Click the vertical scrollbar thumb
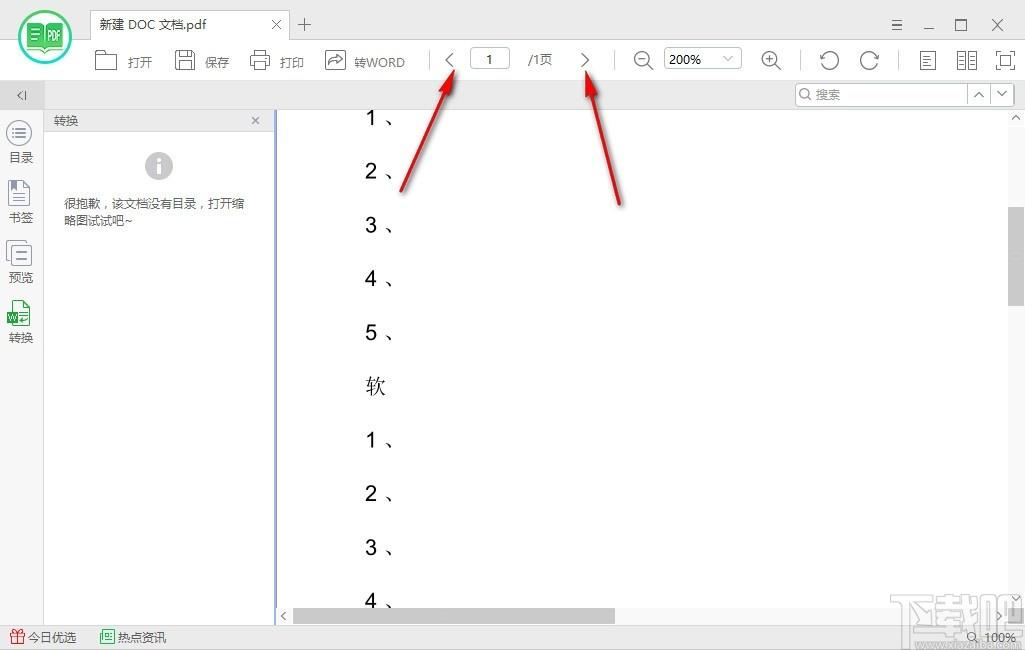Image resolution: width=1025 pixels, height=650 pixels. [1016, 256]
